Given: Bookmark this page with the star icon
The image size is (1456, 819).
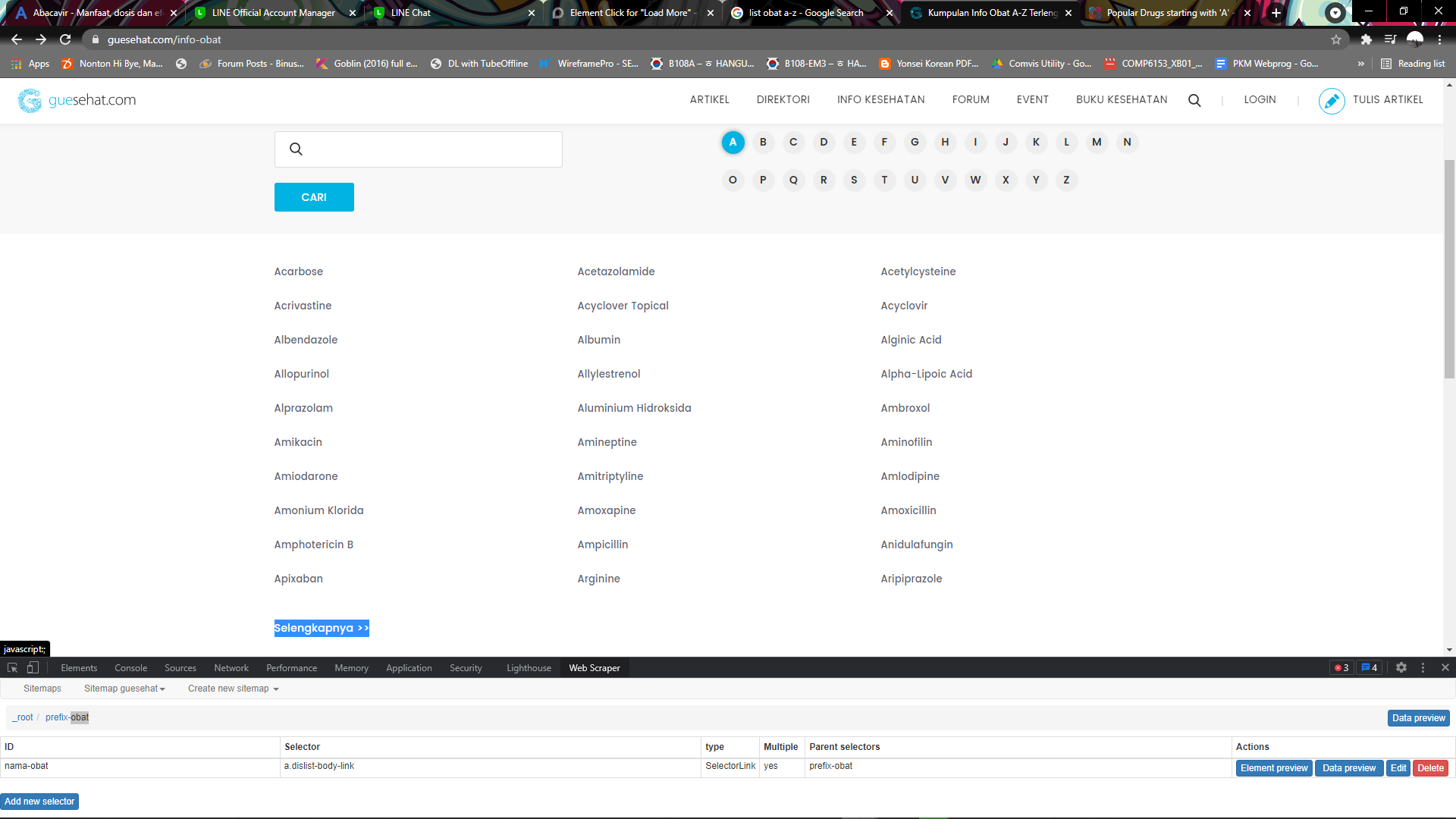Looking at the screenshot, I should coord(1336,39).
